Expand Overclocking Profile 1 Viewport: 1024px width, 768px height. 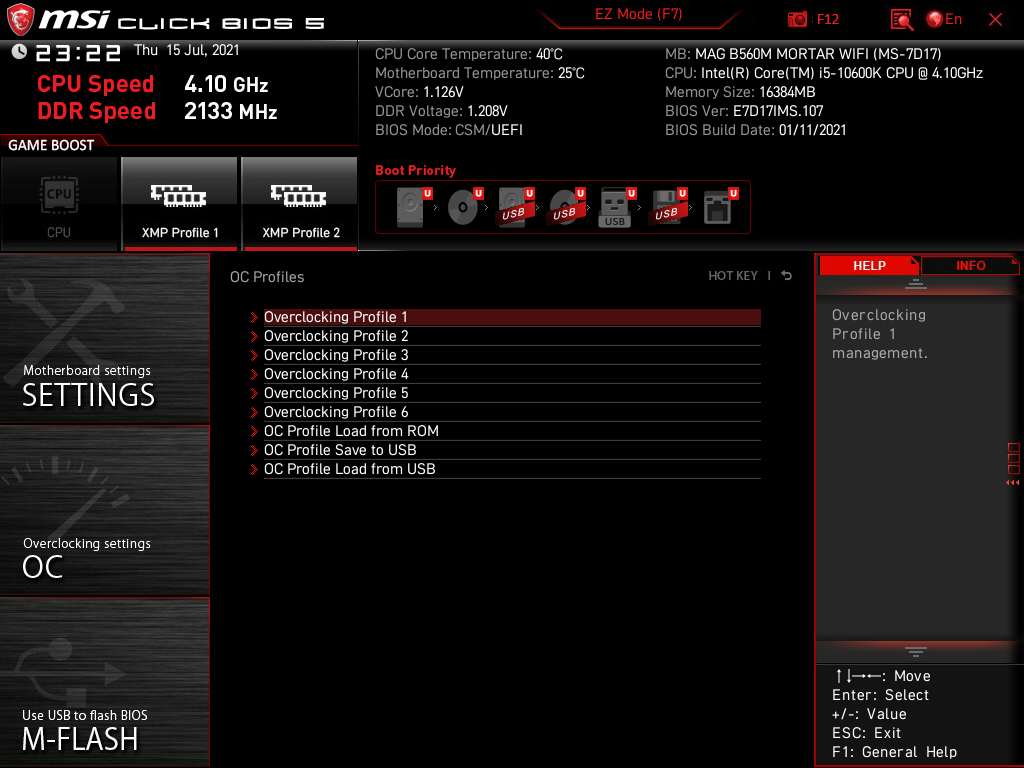[x=336, y=317]
